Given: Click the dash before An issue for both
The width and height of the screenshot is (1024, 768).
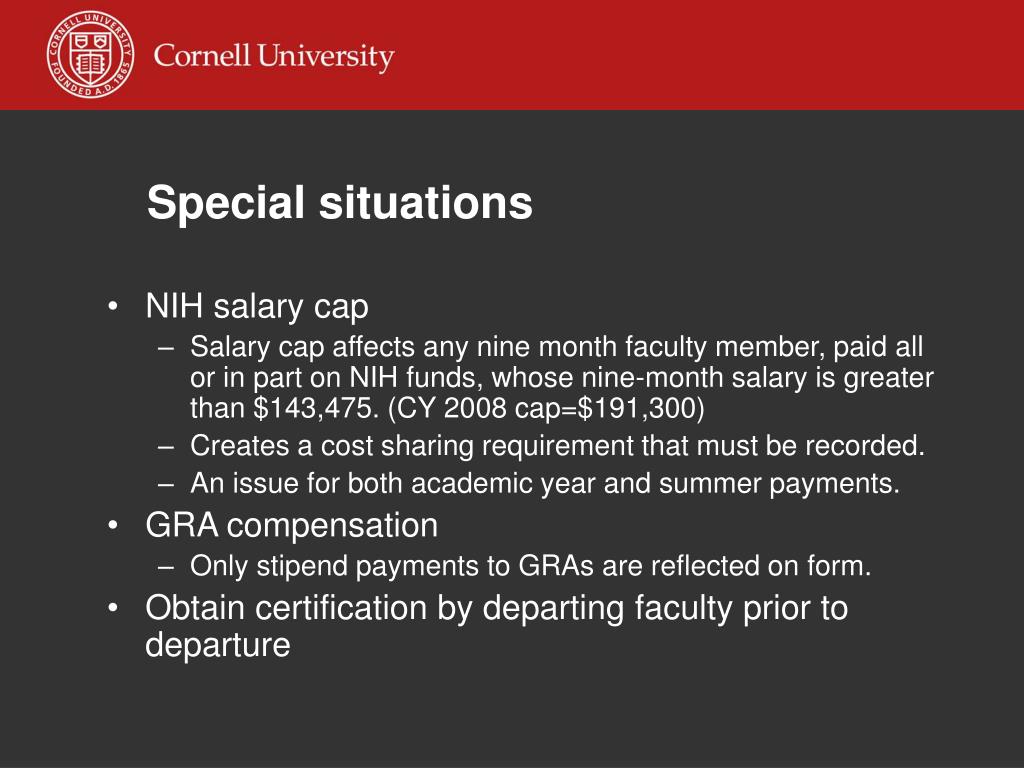Looking at the screenshot, I should [x=166, y=485].
